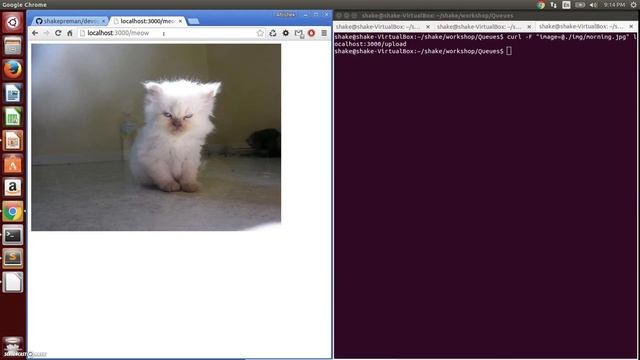Reload the localhost:3000/meow page
The image size is (640, 360).
tap(58, 33)
